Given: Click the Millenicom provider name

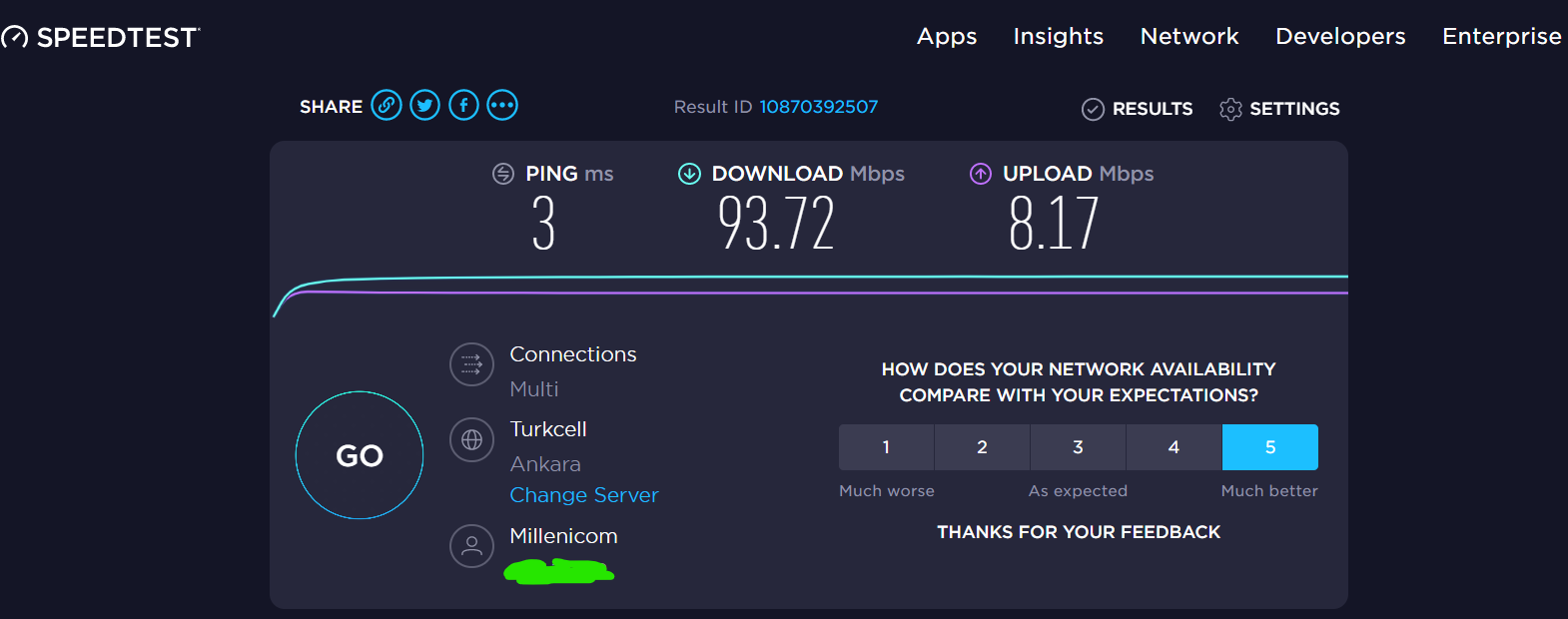Looking at the screenshot, I should [563, 536].
